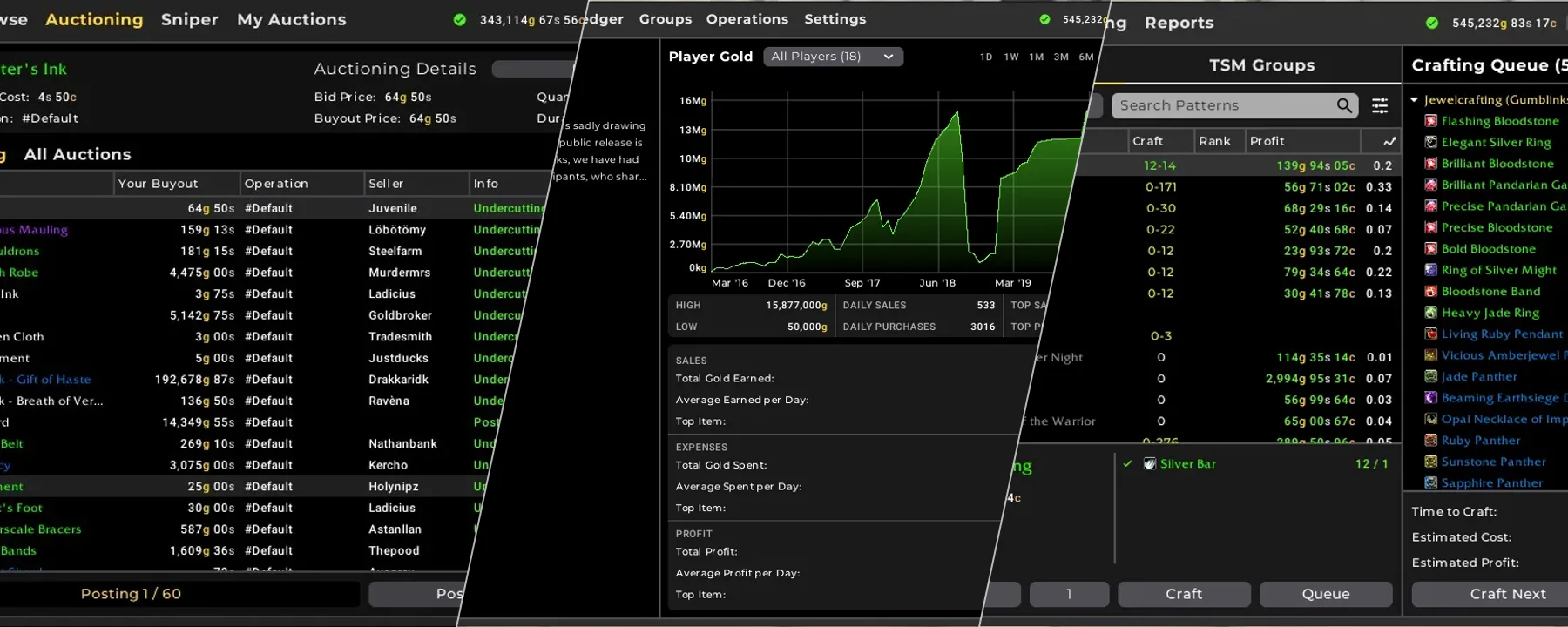
Task: Click the Brilliant Bloodstone item icon
Action: coord(1430,164)
